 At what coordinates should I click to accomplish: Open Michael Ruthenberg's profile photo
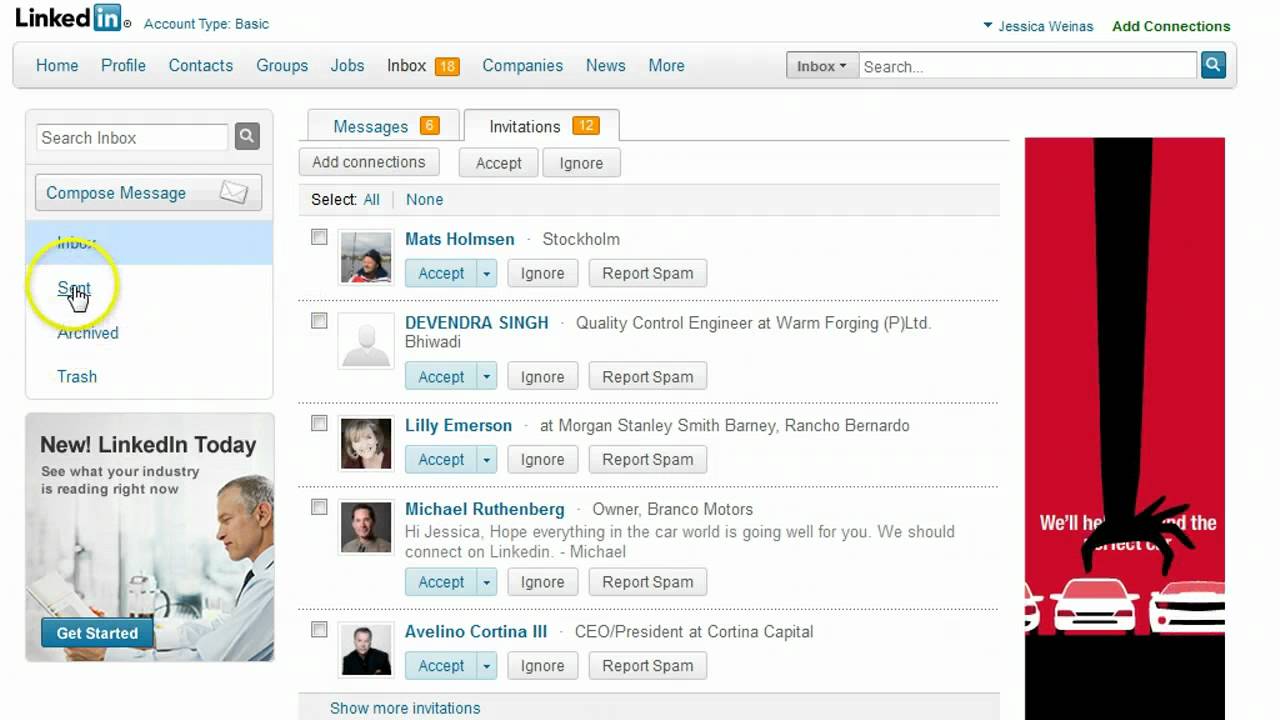(x=365, y=528)
